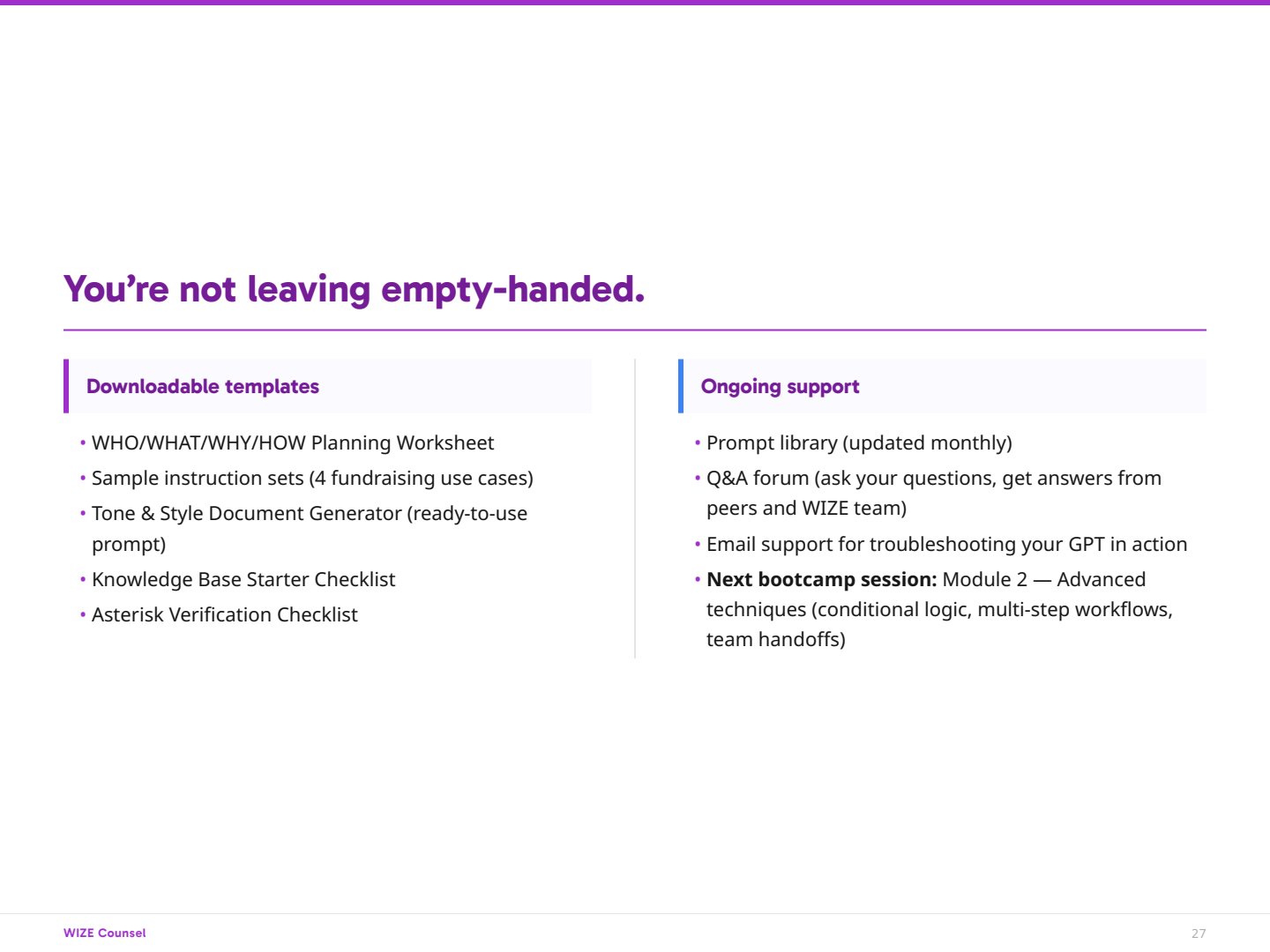Select the Ongoing support heading
Image resolution: width=1270 pixels, height=952 pixels.
780,387
